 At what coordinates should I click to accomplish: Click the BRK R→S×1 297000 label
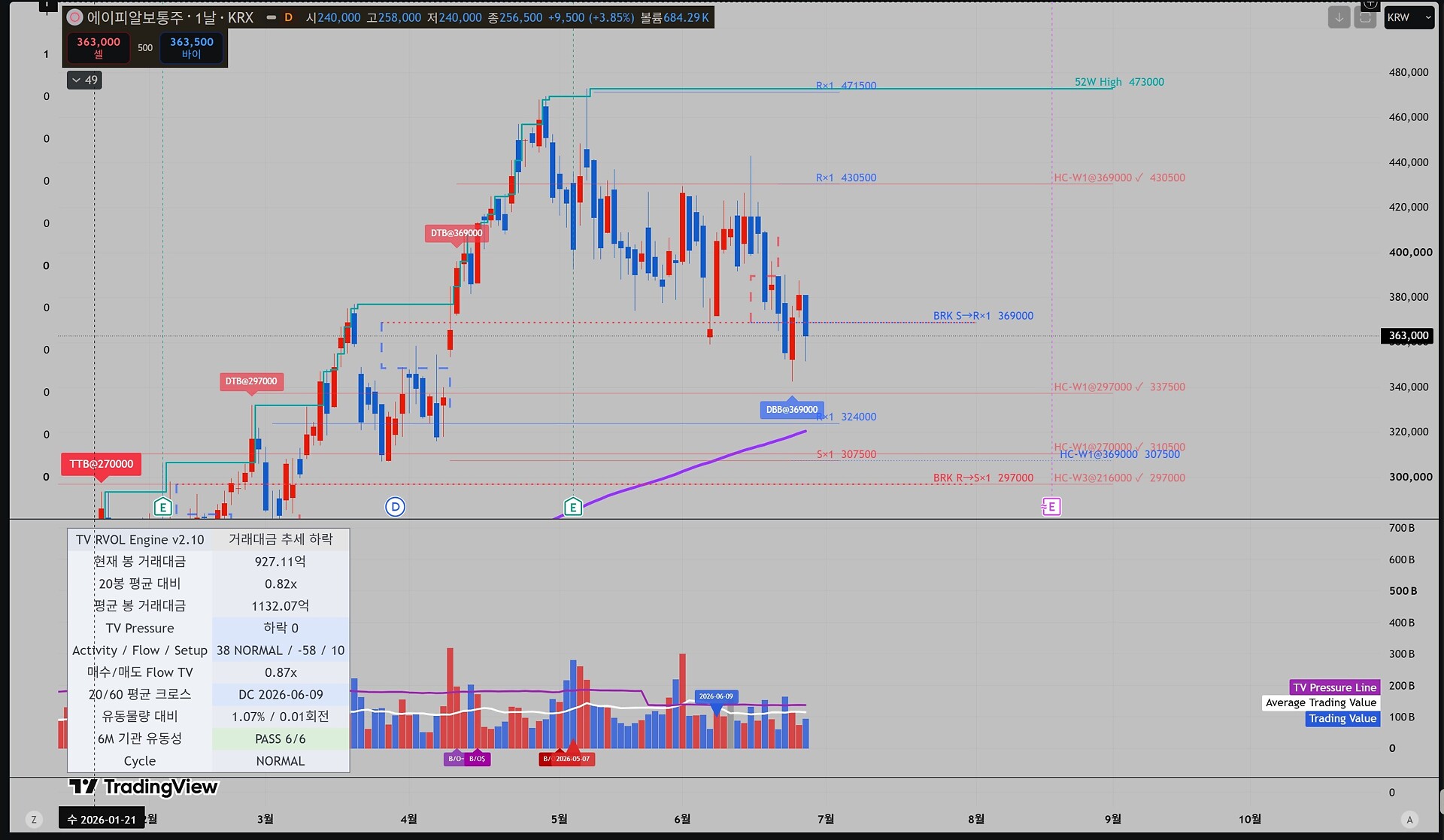coord(983,478)
